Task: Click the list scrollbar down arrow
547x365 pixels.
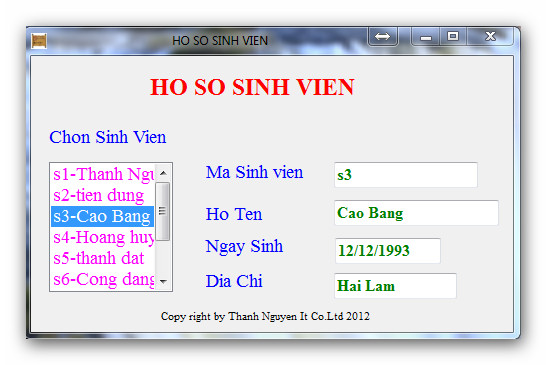Action: click(163, 281)
